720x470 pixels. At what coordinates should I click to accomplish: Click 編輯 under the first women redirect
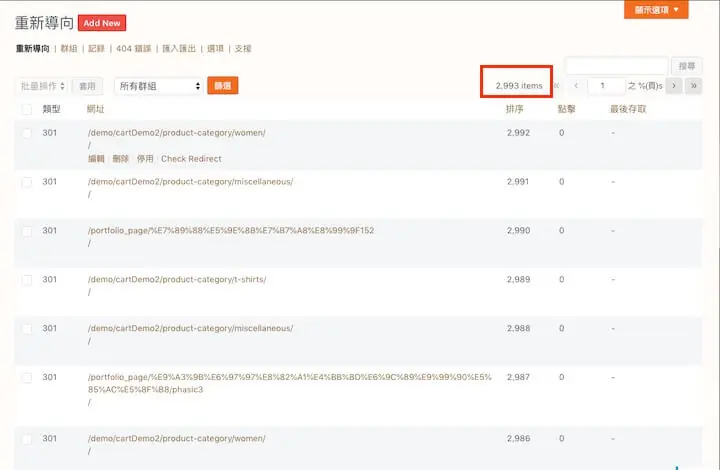96,159
